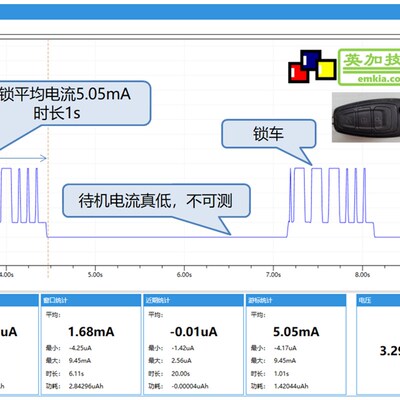The height and width of the screenshot is (400, 400).
Task: Click the 近期统计 panel header
Action: 193,300
